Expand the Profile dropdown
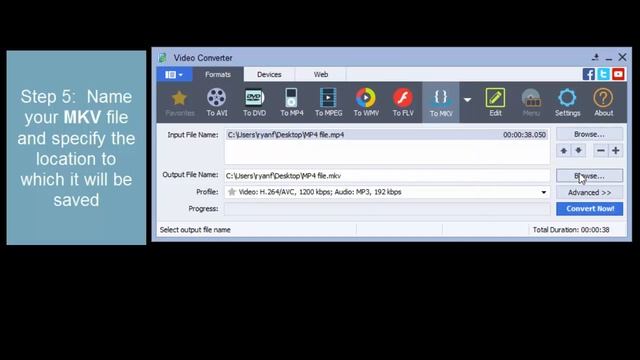 point(544,192)
